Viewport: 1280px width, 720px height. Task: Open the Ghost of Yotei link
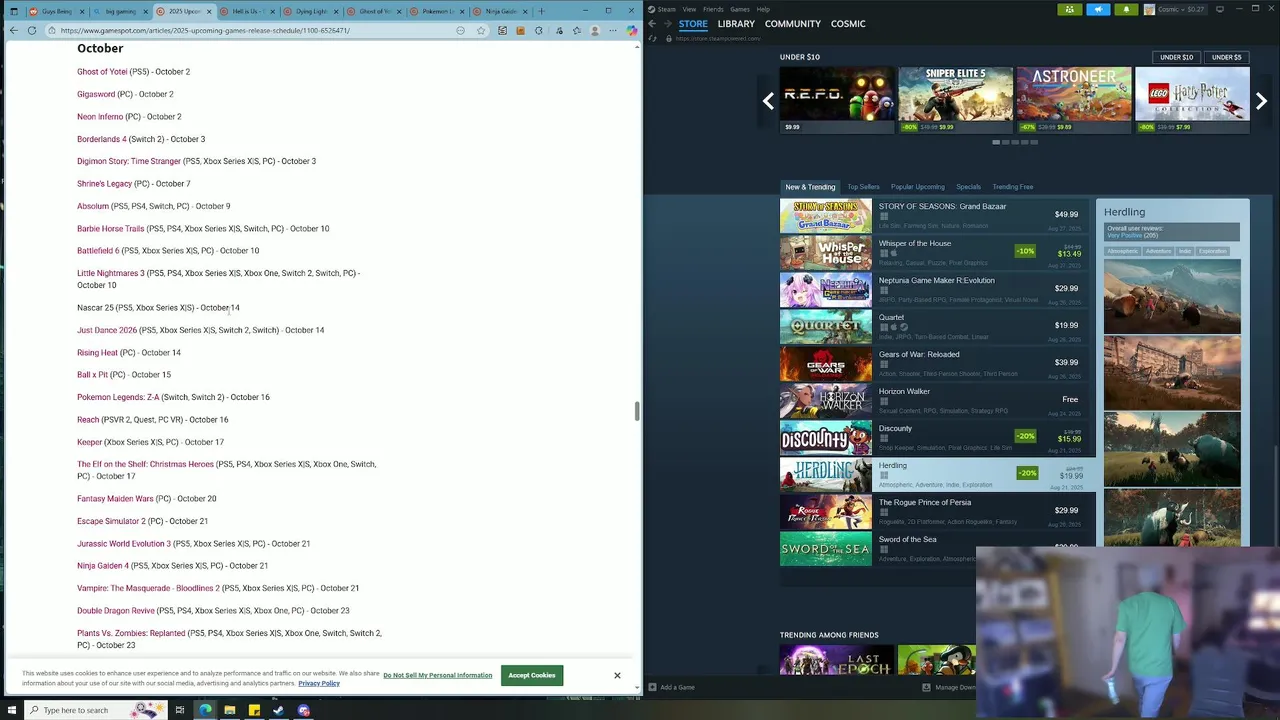pos(102,72)
